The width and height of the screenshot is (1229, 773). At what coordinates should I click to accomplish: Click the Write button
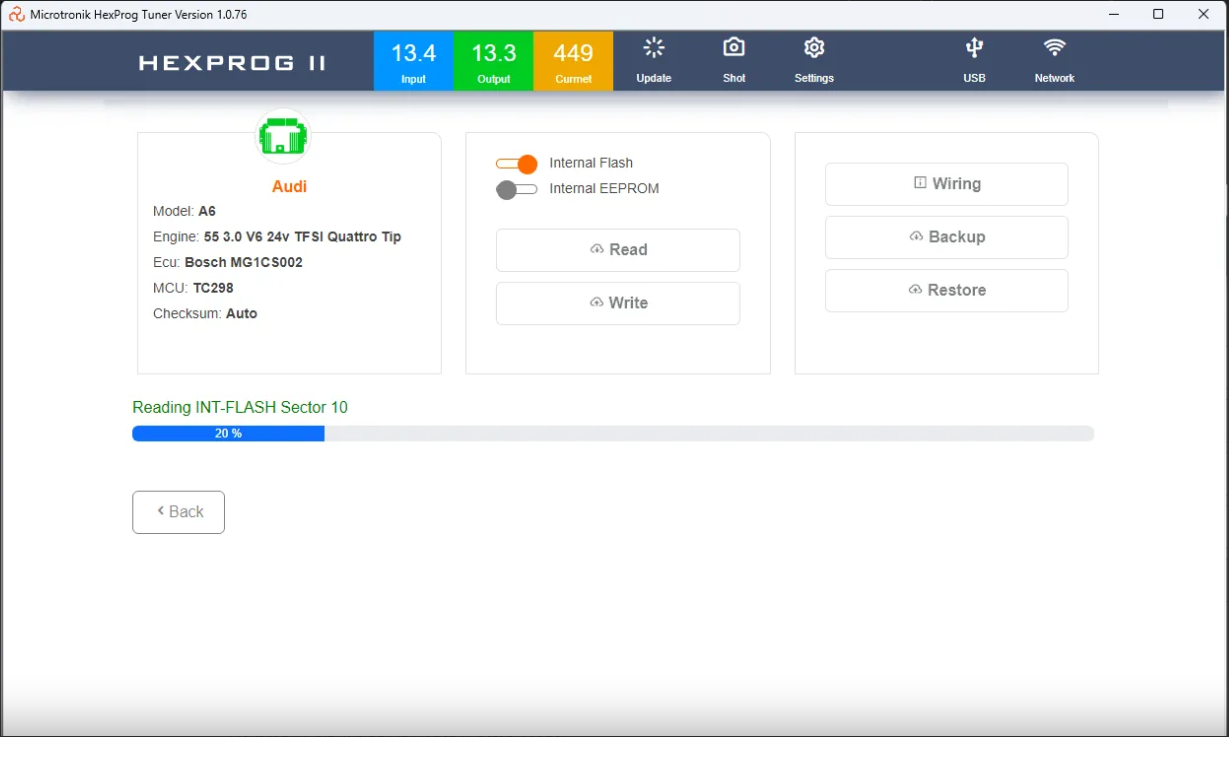pos(618,303)
